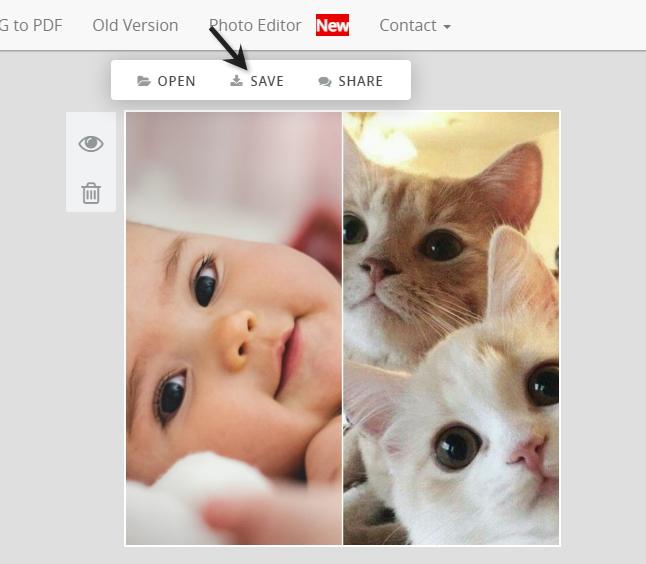Click the trash can delete icon
This screenshot has height=564, width=646.
[x=91, y=193]
